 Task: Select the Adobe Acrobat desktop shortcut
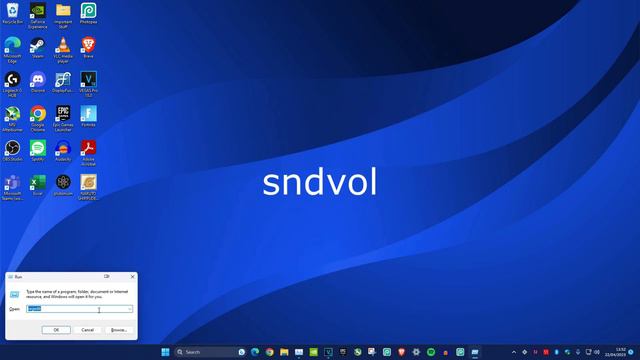[88, 153]
